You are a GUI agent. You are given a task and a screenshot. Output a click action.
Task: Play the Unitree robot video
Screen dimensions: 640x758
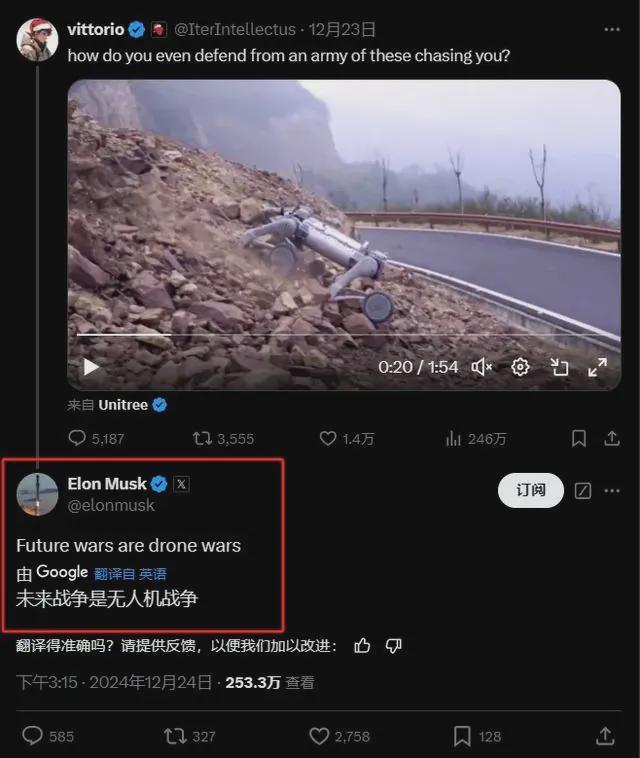[x=91, y=367]
